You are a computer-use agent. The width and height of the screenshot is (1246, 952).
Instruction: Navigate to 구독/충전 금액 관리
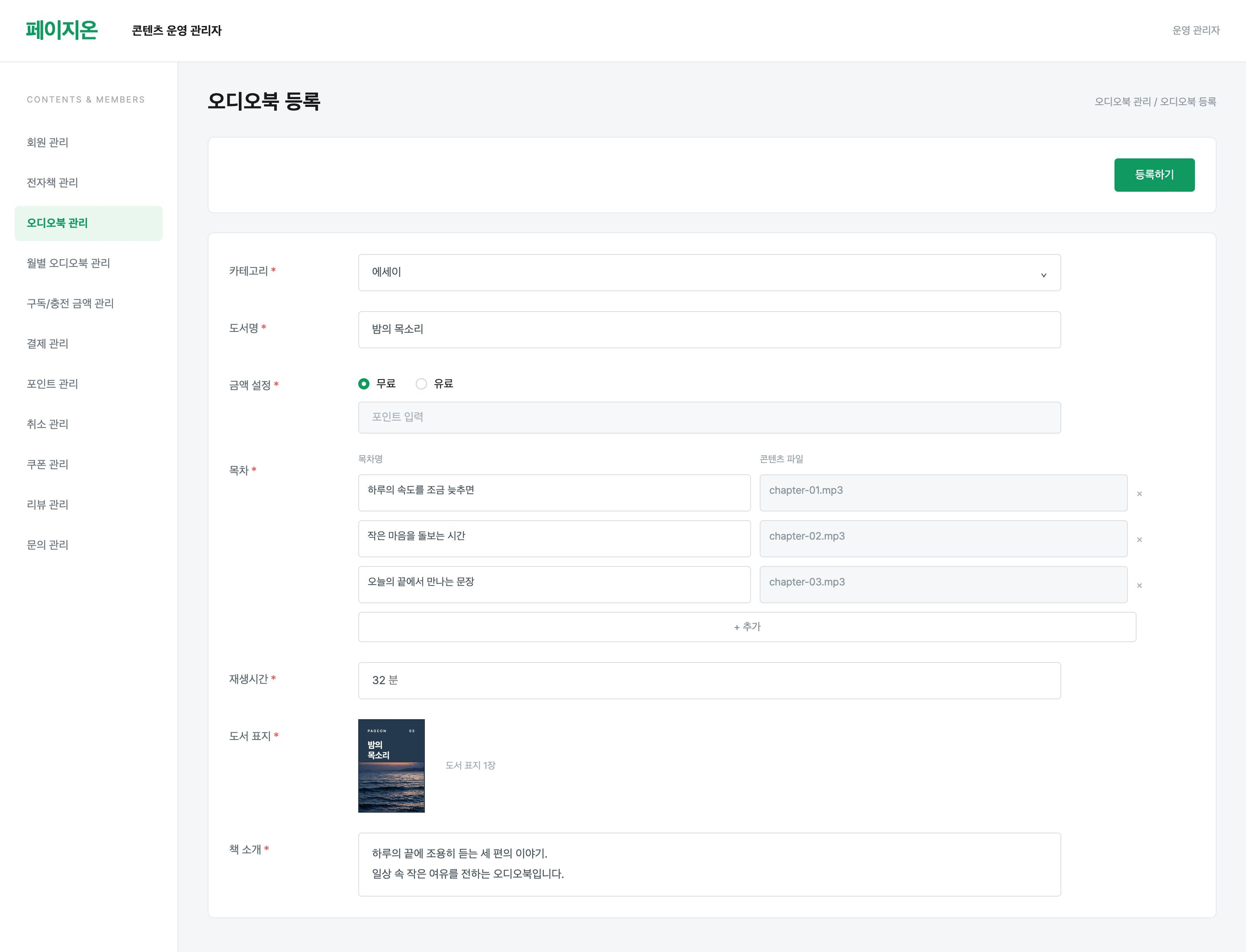88,303
